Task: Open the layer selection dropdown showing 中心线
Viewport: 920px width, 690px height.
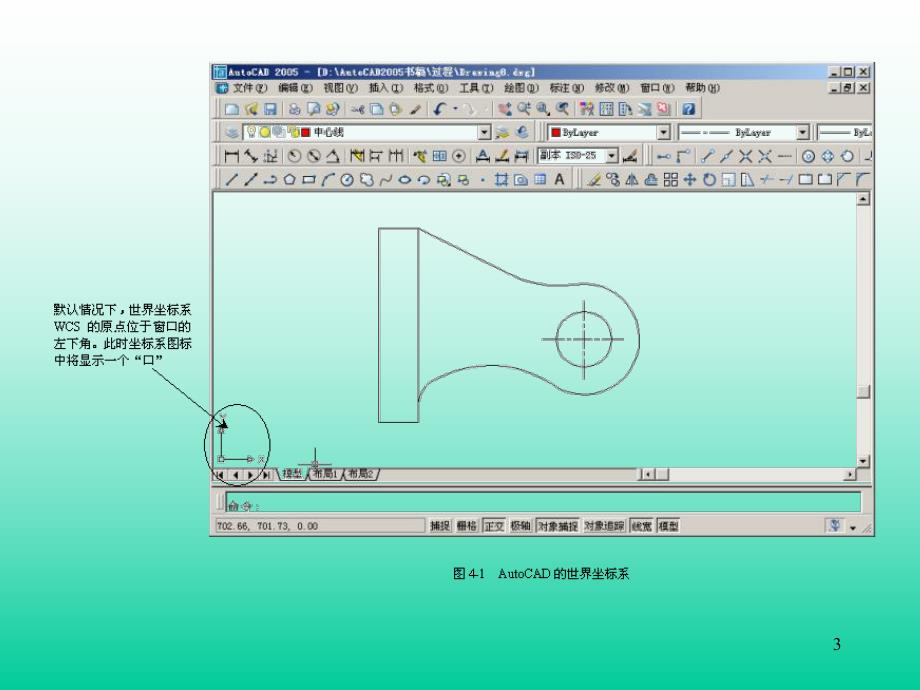Action: click(485, 131)
